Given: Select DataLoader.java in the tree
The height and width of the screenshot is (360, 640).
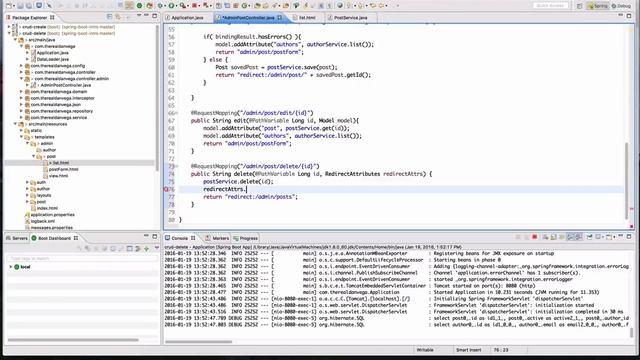Looking at the screenshot, I should pyautogui.click(x=52, y=59).
